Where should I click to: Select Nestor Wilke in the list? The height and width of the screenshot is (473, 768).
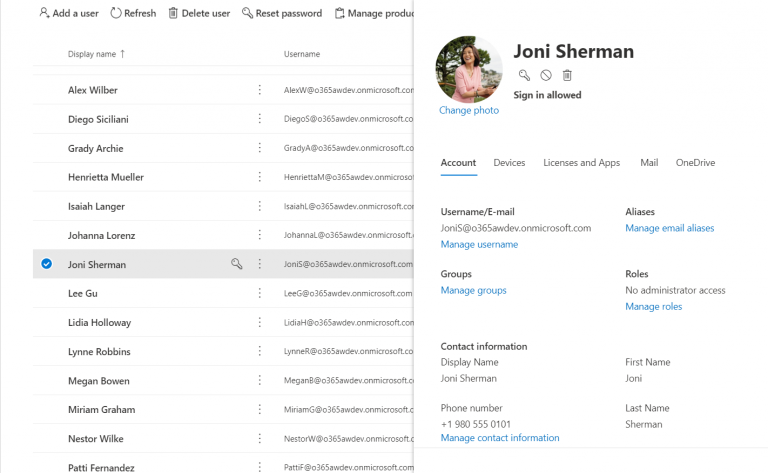pos(96,439)
